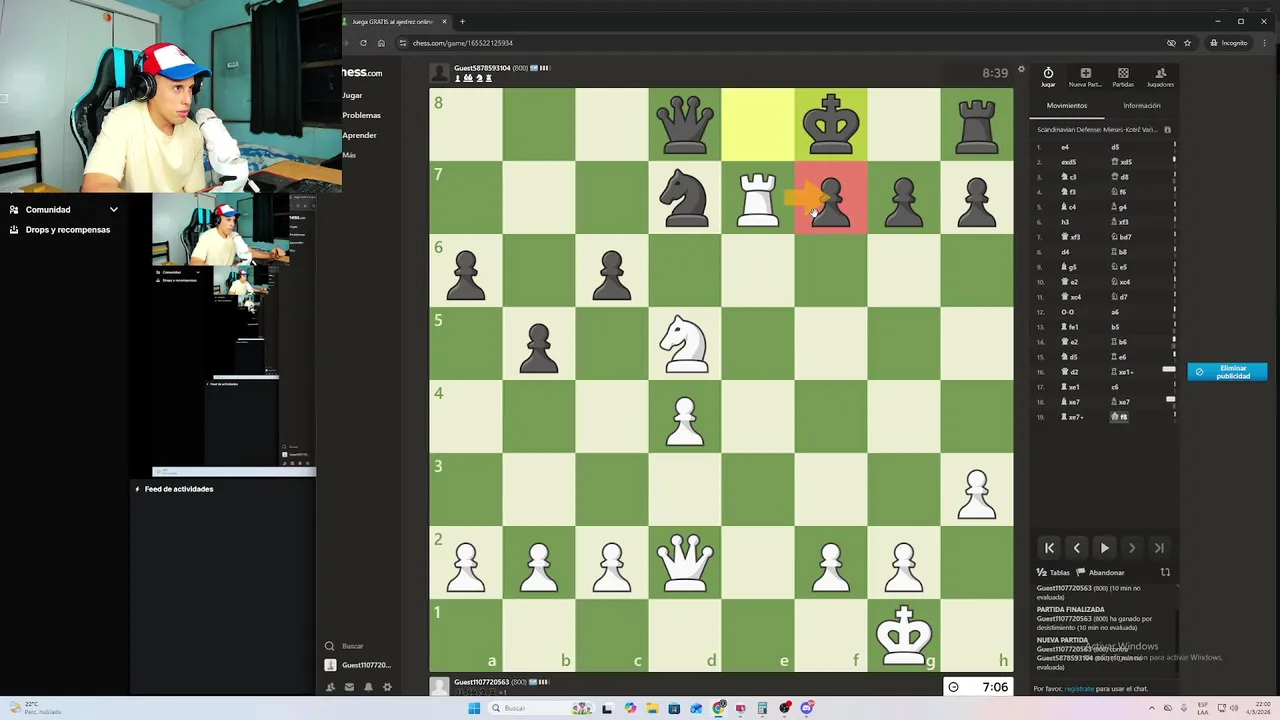Screen dimensions: 1280x720
Task: Open the friends icon in sidebar footer
Action: click(x=330, y=687)
